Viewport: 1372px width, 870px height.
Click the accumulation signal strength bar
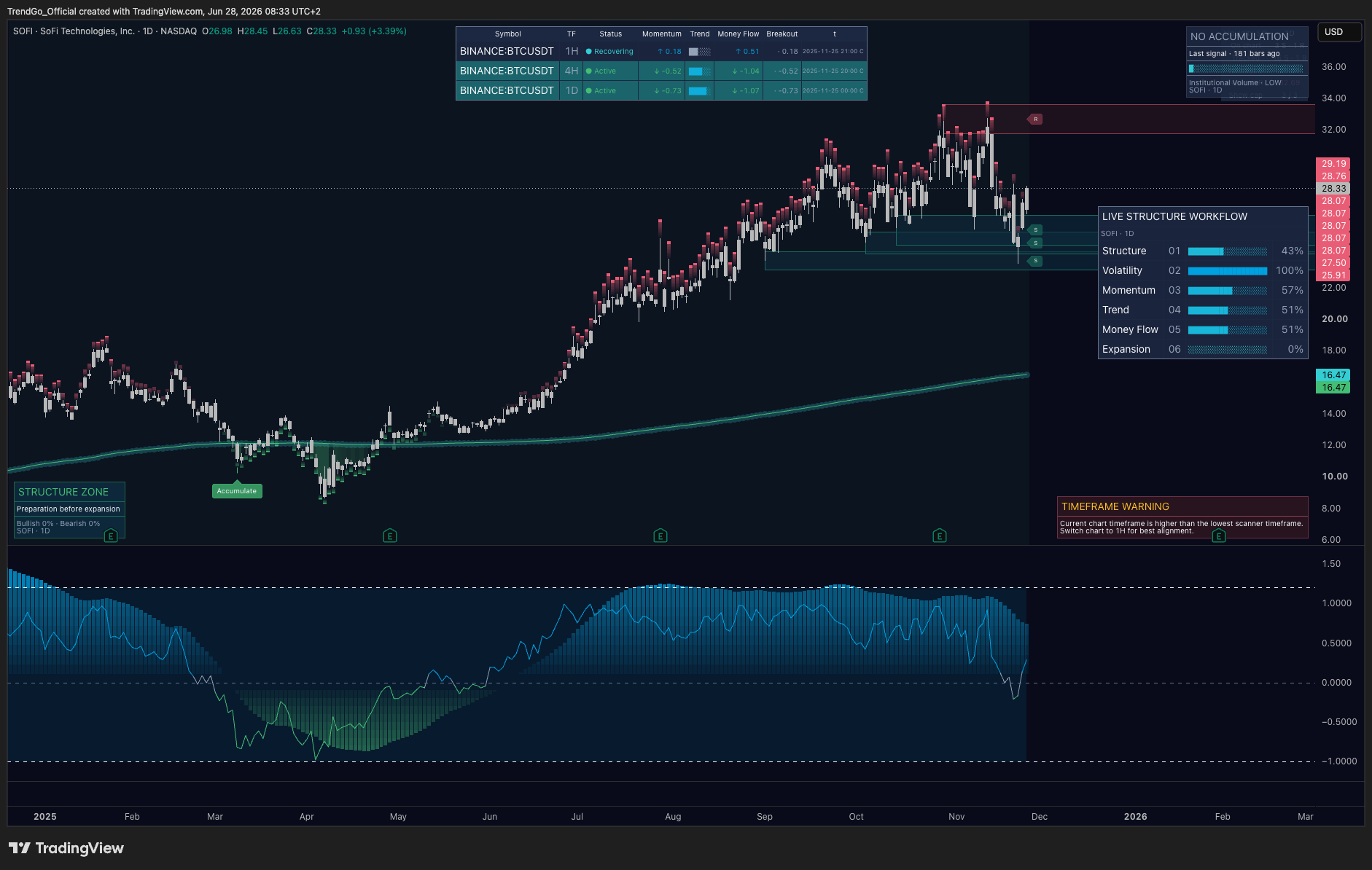point(1246,68)
